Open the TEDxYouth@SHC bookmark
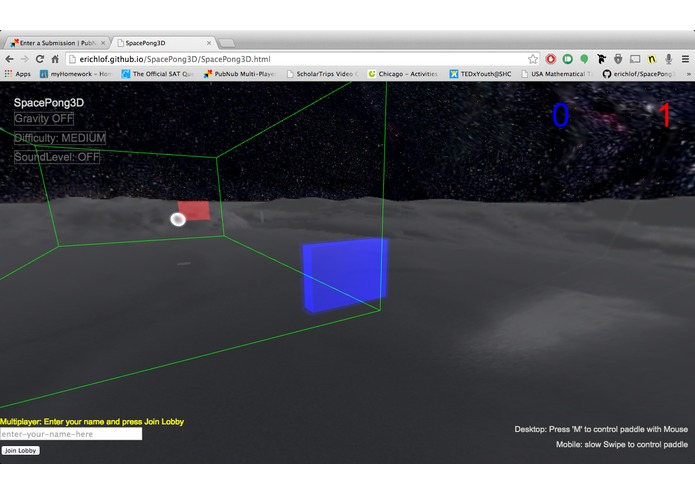This screenshot has width=695, height=494. pyautogui.click(x=480, y=74)
